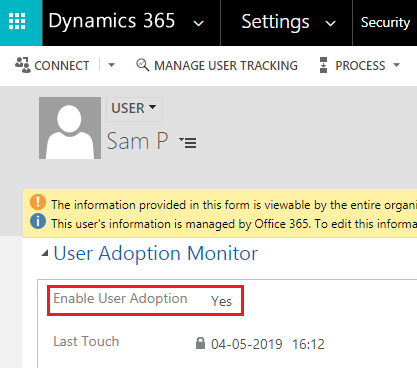
Task: Click the Enable User Adoption label
Action: tap(120, 299)
